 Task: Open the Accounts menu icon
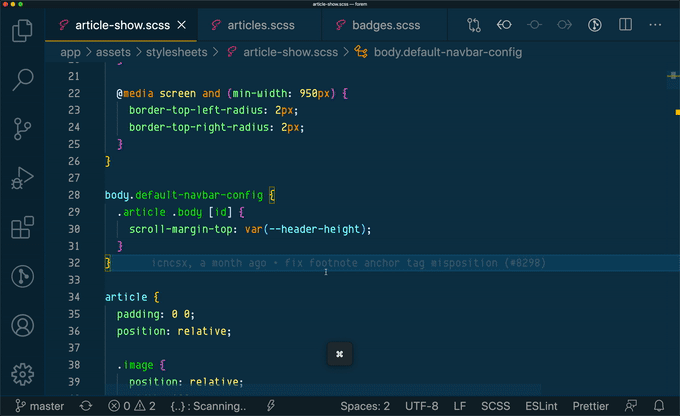[x=22, y=325]
